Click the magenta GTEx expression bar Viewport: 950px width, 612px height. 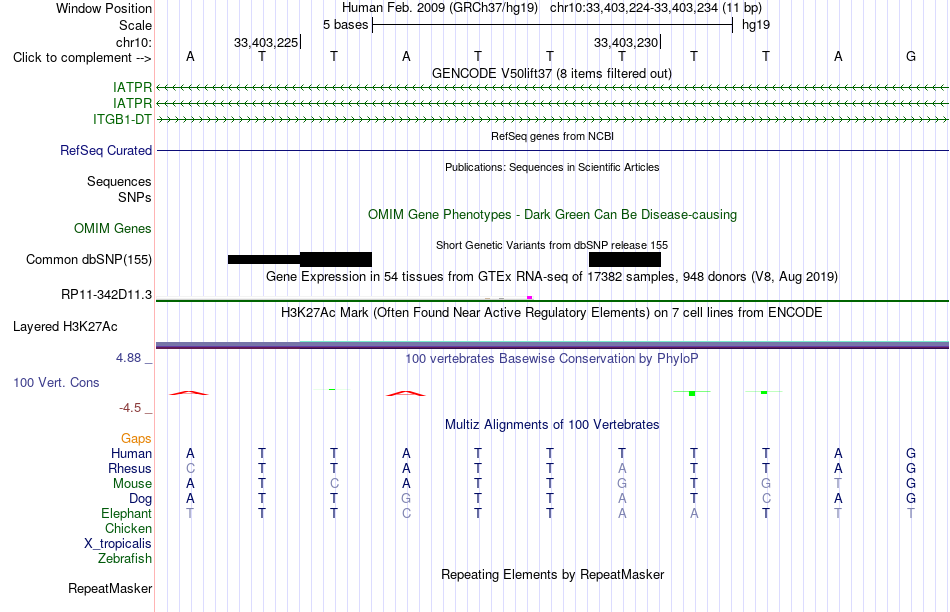pyautogui.click(x=530, y=298)
